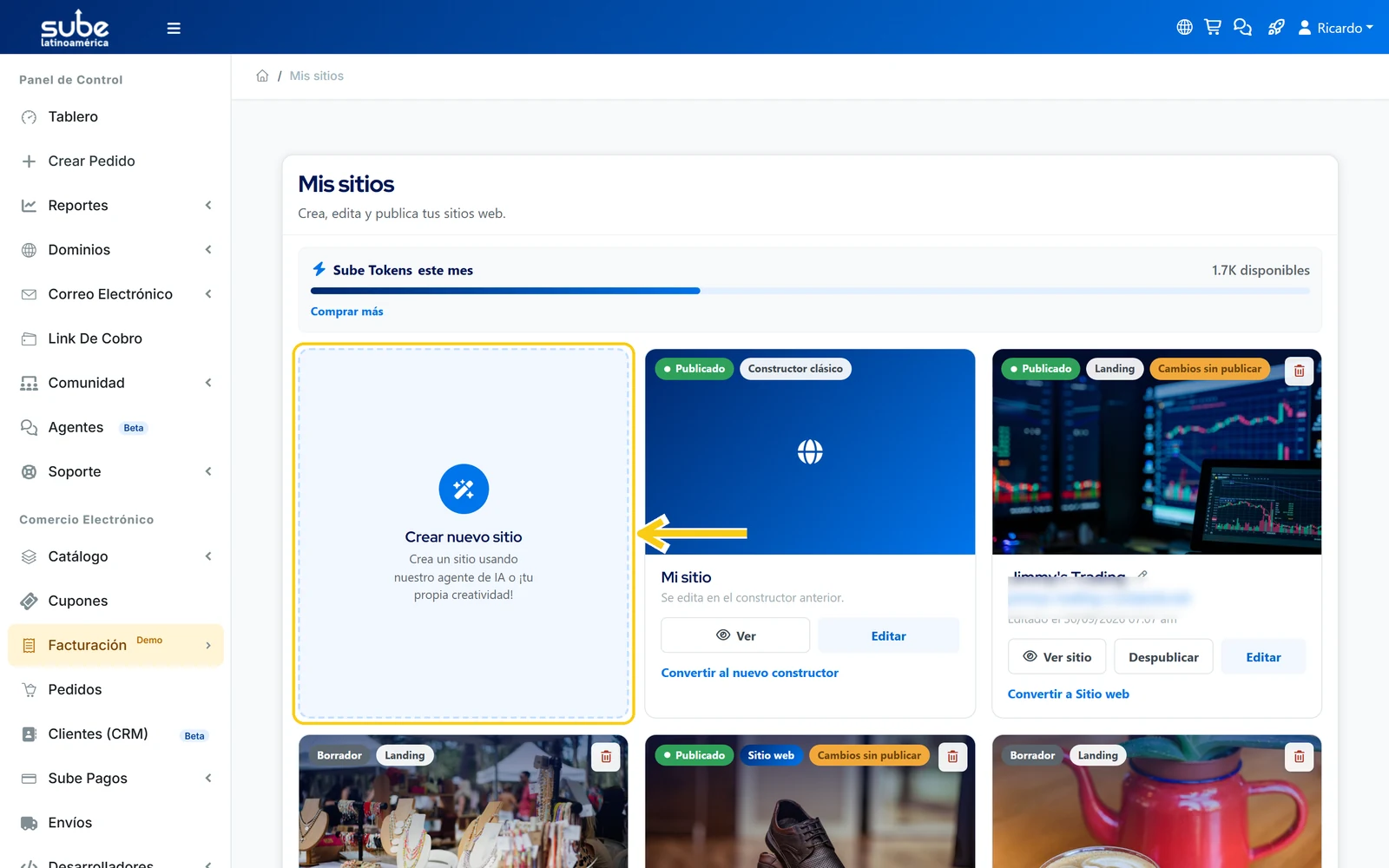
Task: Click the Ver sitio button
Action: point(1057,657)
